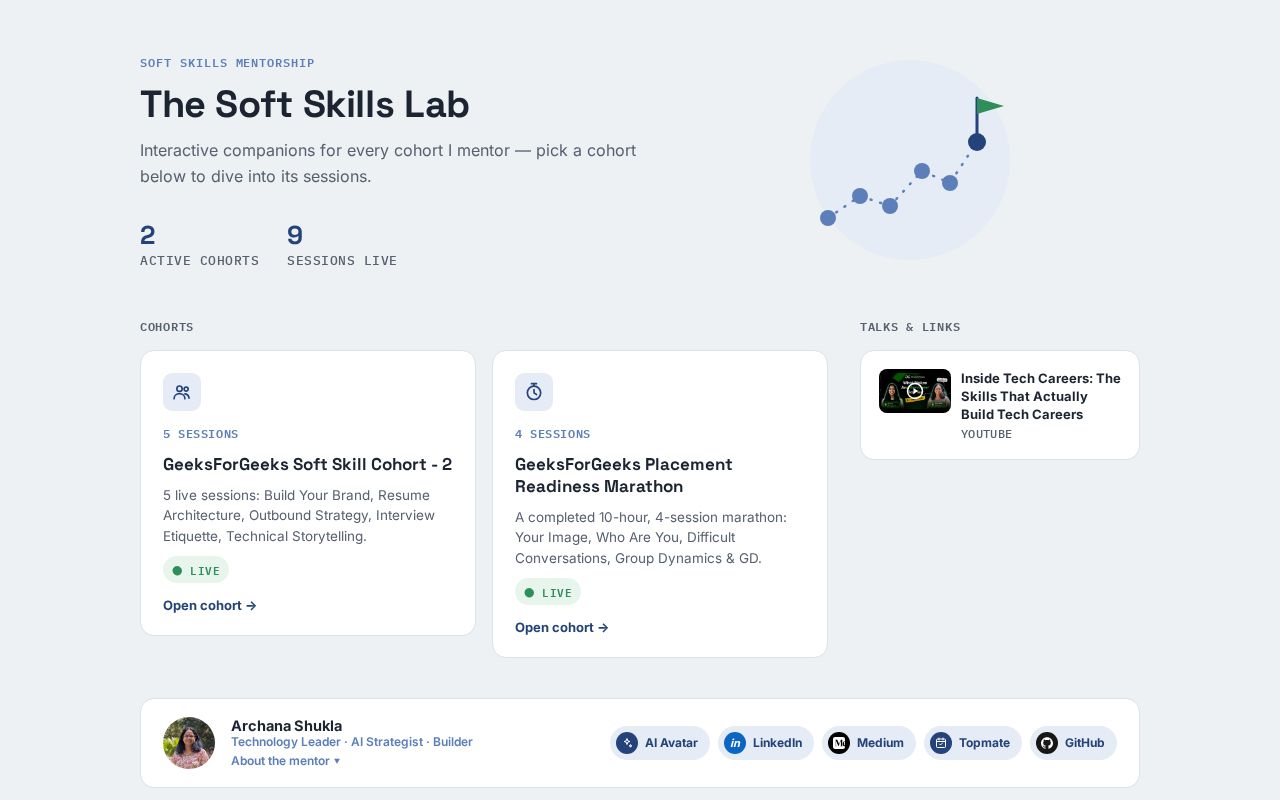Screen dimensions: 1280x800
Task: Click the Medium logo icon
Action: coord(839,743)
